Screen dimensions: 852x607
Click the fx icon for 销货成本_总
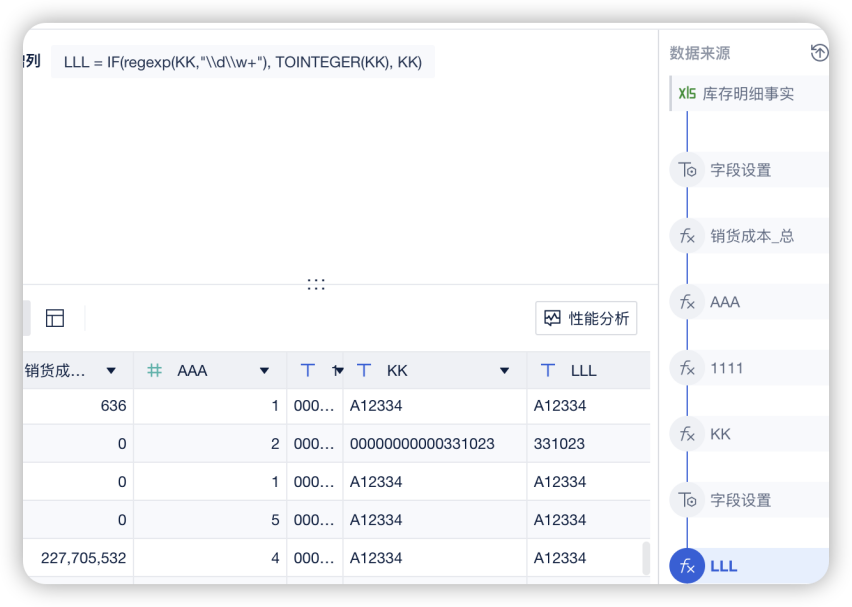click(x=687, y=236)
